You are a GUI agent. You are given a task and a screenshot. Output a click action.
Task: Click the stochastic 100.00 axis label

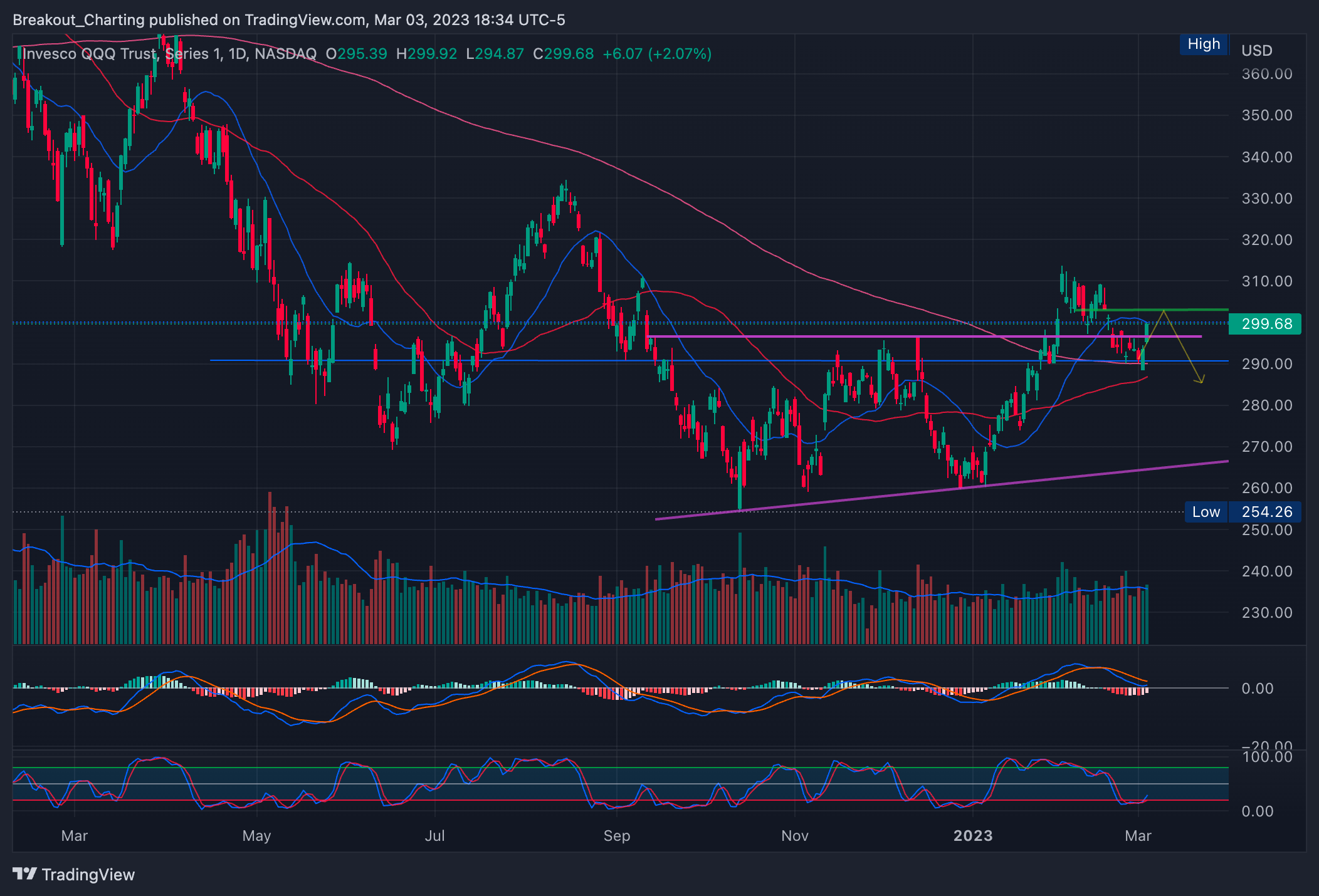(1266, 757)
